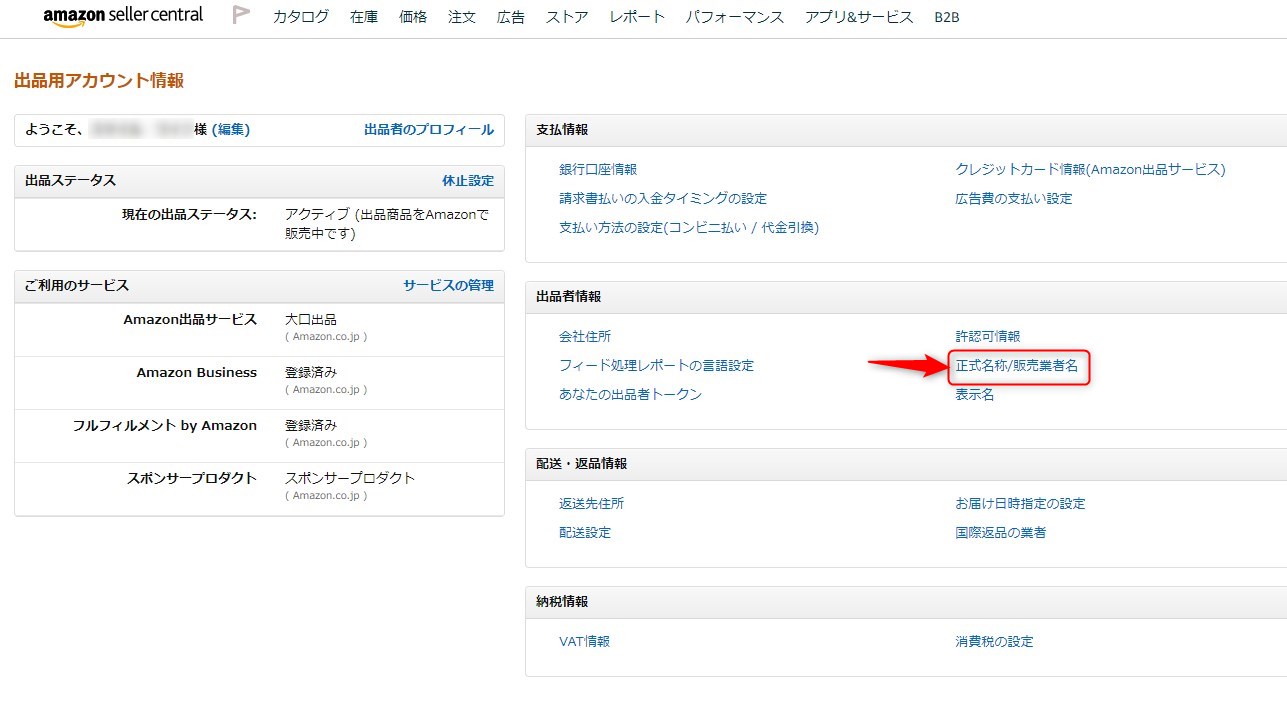Click the スポンサープロダクト row label

coord(192,478)
